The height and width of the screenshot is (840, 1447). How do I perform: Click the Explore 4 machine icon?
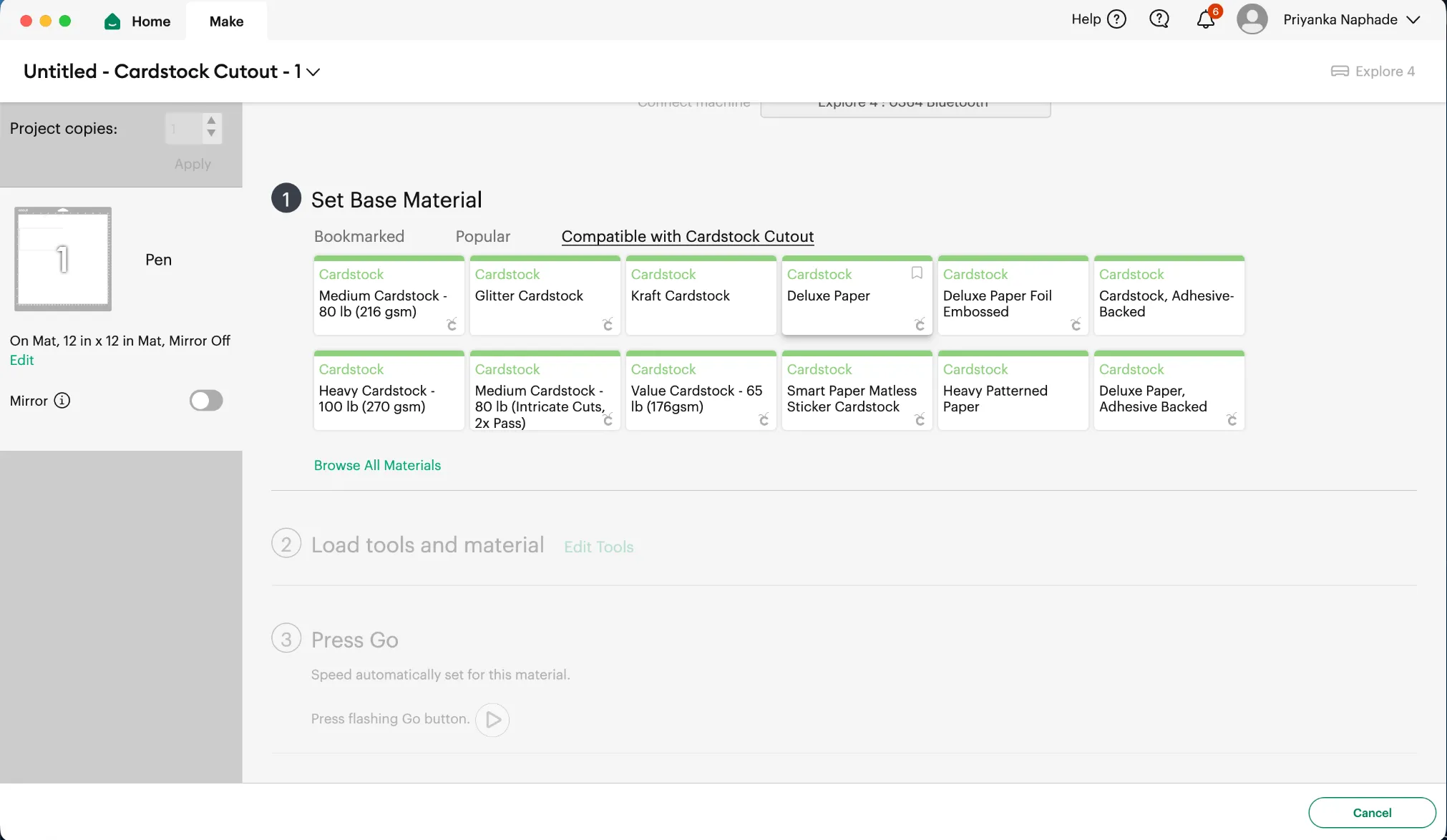pos(1340,71)
